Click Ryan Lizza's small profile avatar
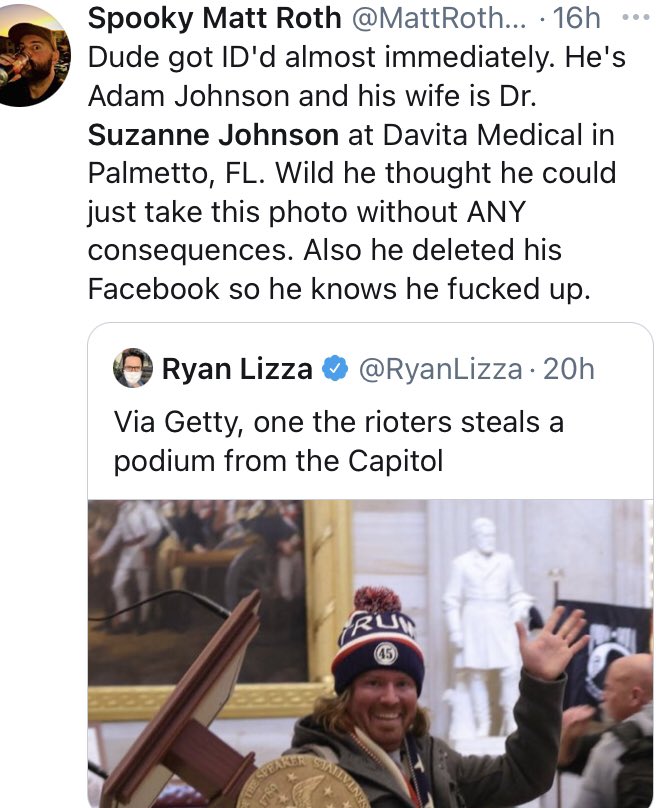The width and height of the screenshot is (668, 808). point(133,368)
